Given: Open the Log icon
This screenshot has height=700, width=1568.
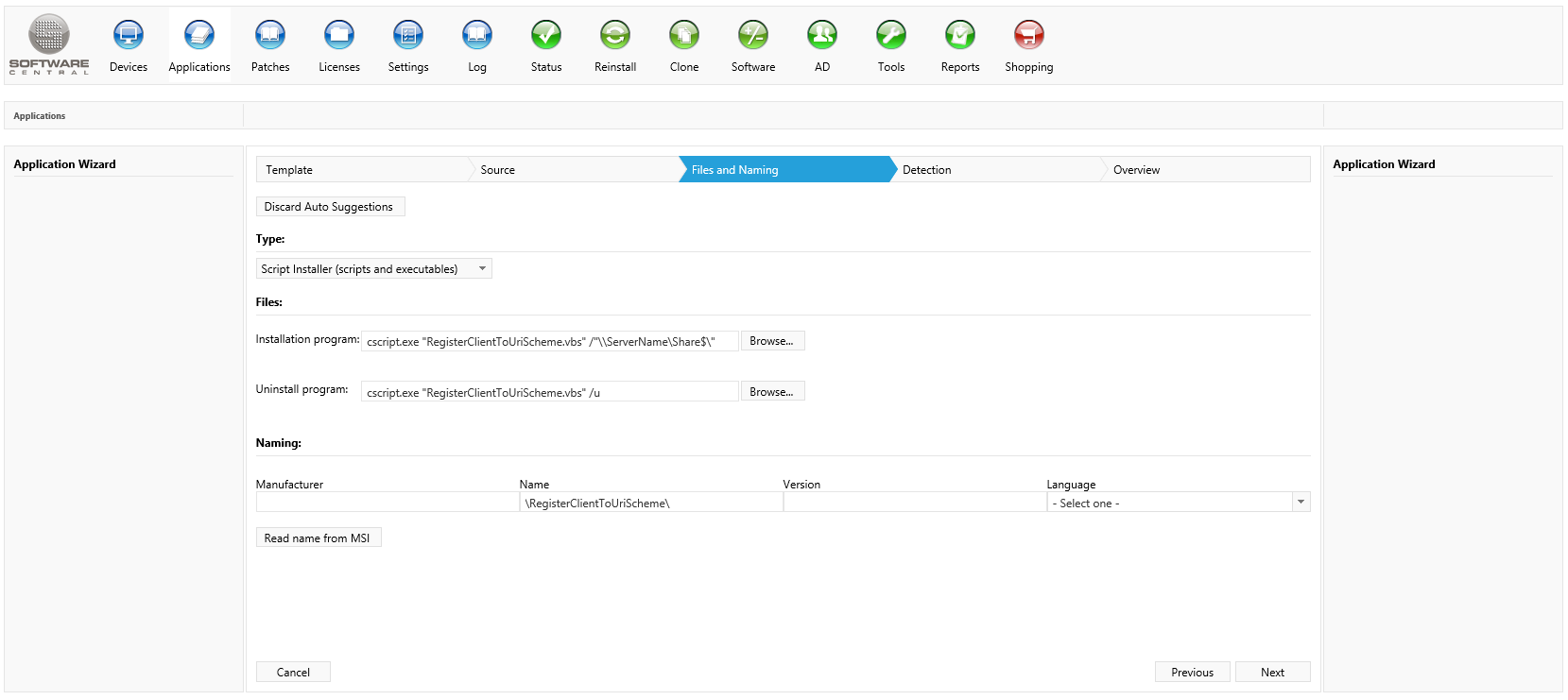Looking at the screenshot, I should [477, 36].
